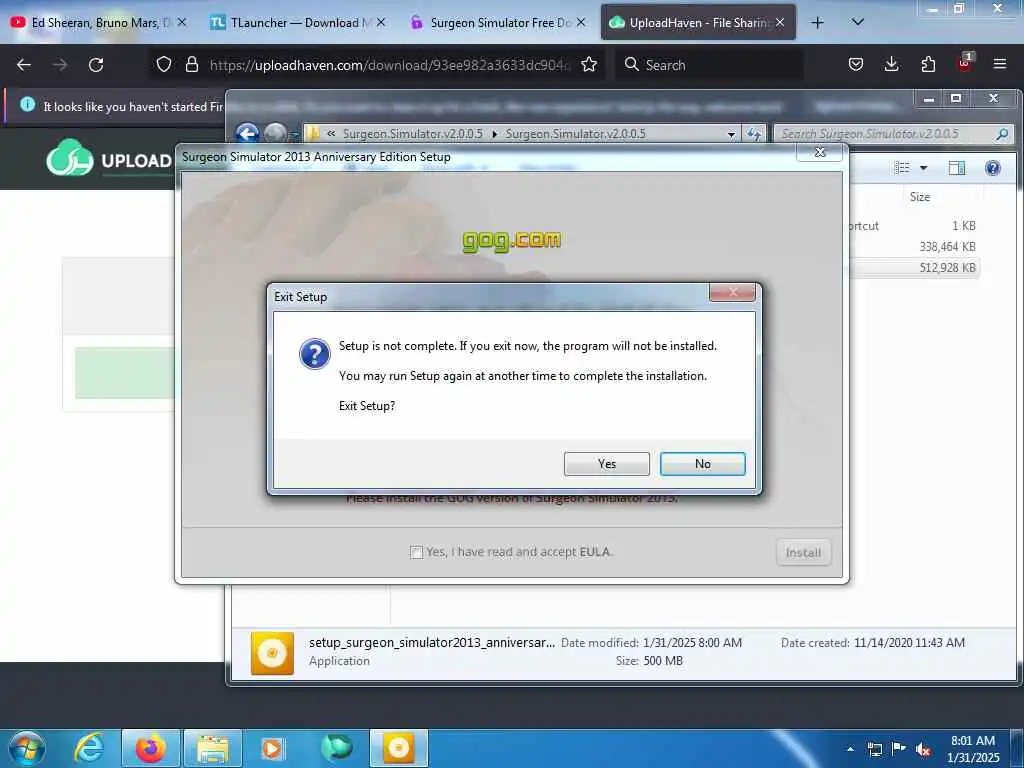The height and width of the screenshot is (768, 1024).
Task: Select the 338,464 KB file row
Action: pos(914,247)
